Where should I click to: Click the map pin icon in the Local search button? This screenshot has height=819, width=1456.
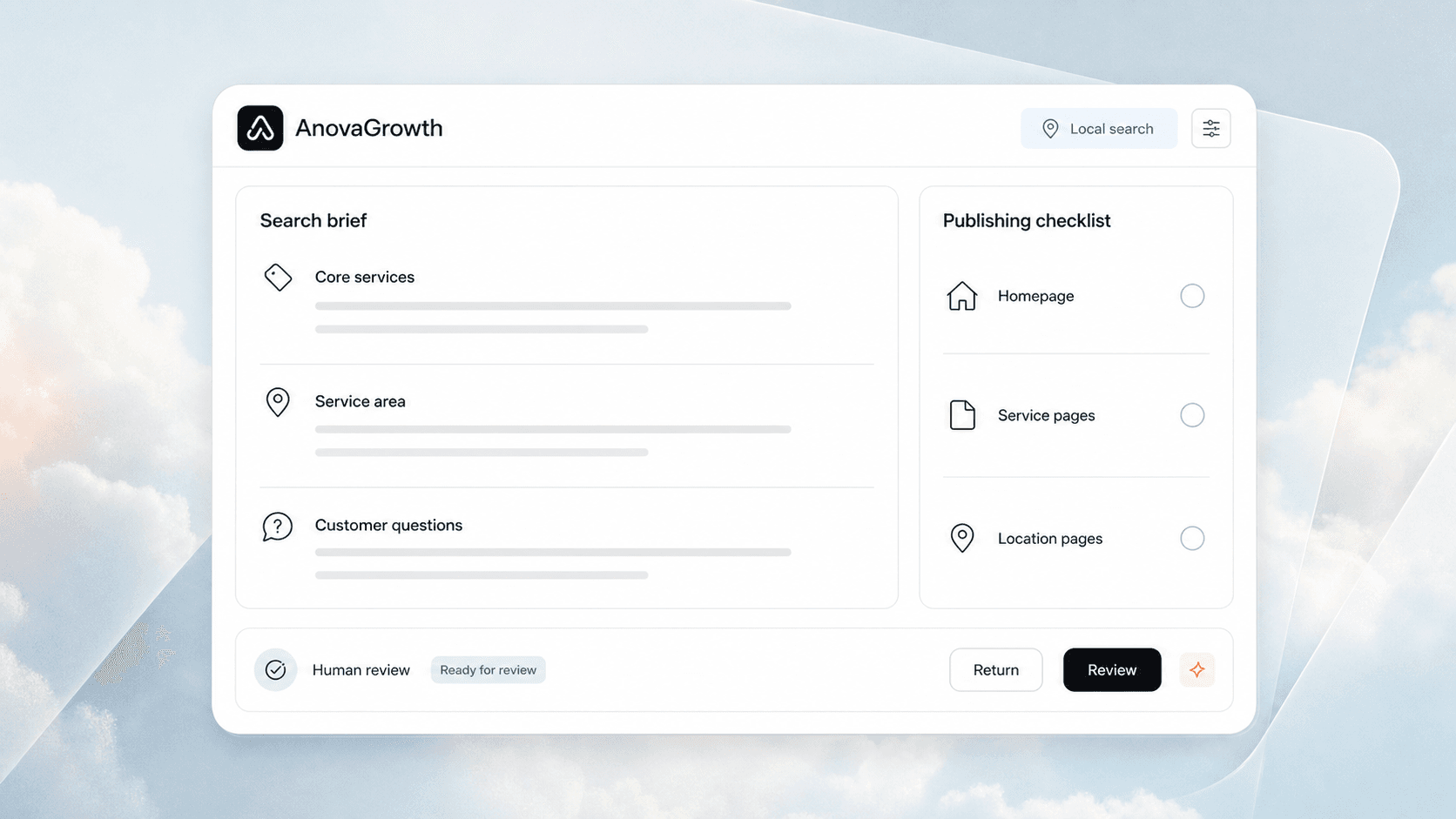coord(1050,129)
